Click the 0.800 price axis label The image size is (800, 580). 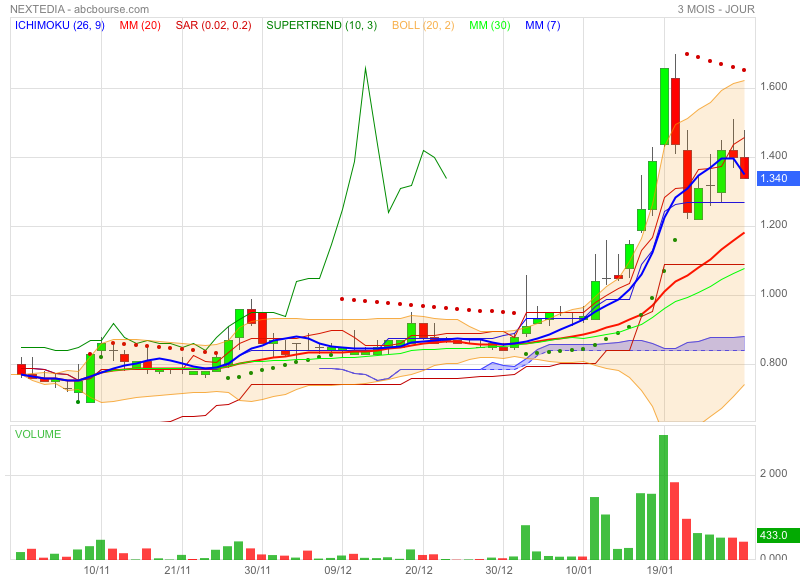pyautogui.click(x=773, y=362)
